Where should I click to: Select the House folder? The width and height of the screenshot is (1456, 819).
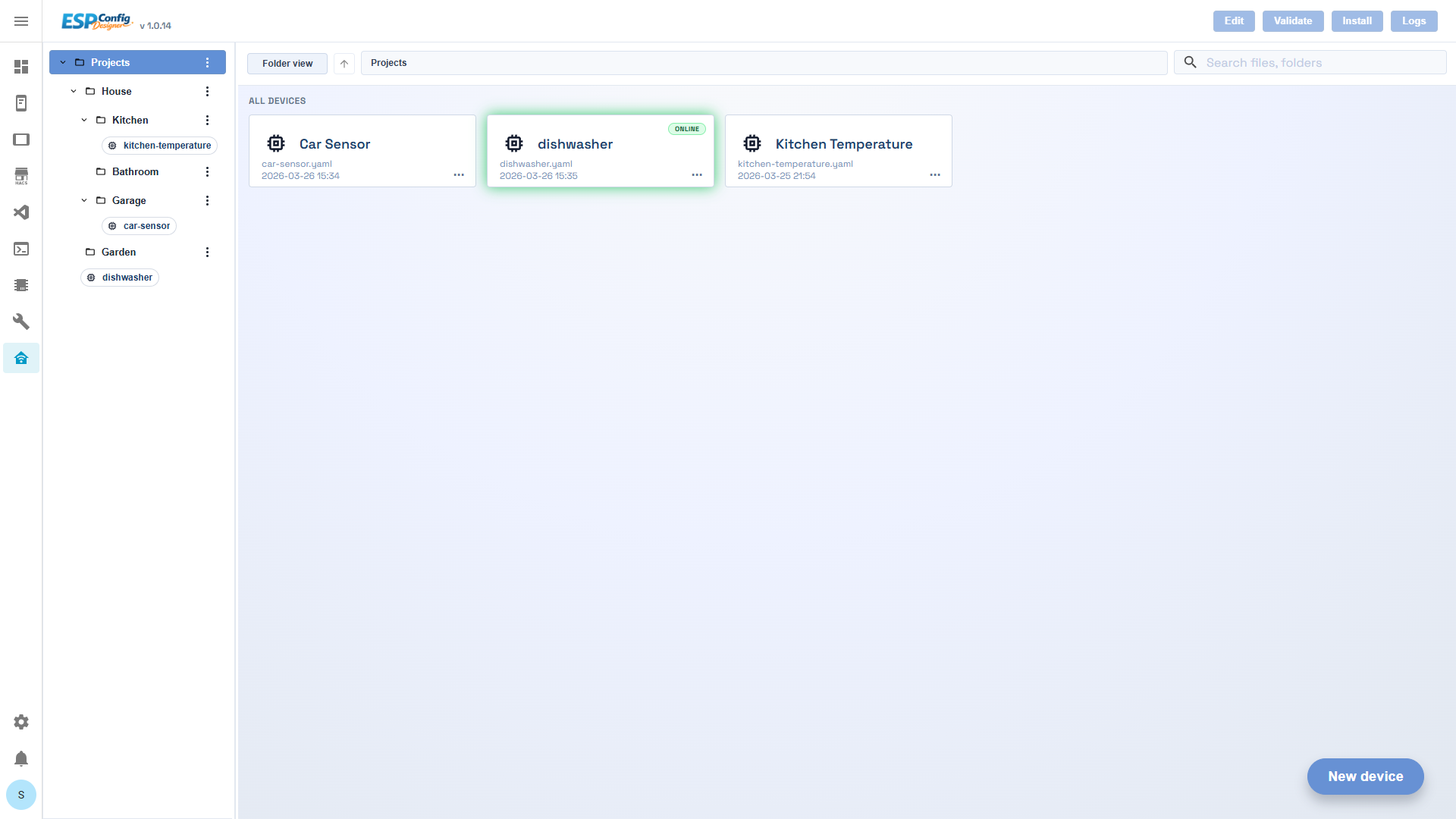pyautogui.click(x=116, y=91)
